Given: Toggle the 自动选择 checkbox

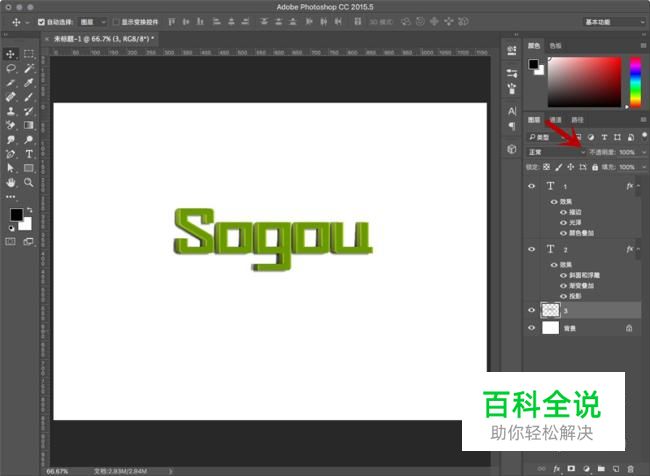Looking at the screenshot, I should pyautogui.click(x=41, y=22).
